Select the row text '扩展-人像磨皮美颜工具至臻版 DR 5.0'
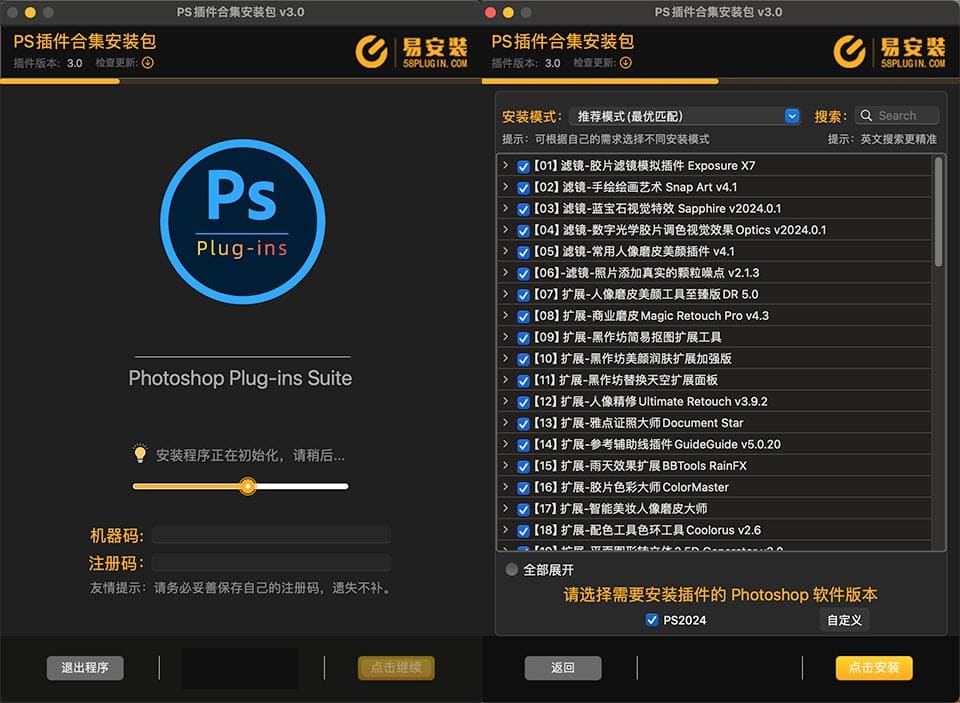960x703 pixels. coord(660,295)
